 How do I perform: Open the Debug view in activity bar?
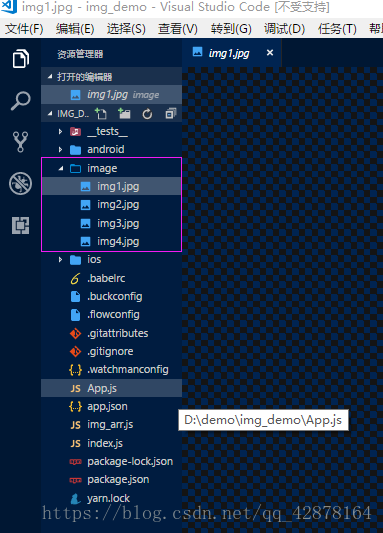click(20, 184)
